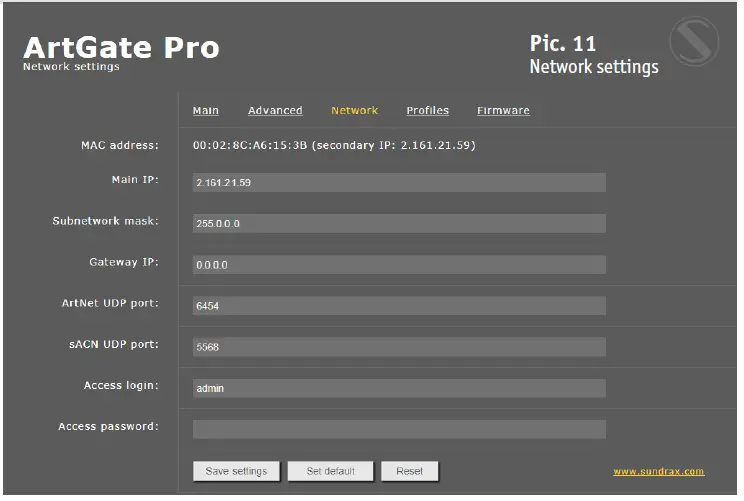Click the MAC address label

pos(120,145)
